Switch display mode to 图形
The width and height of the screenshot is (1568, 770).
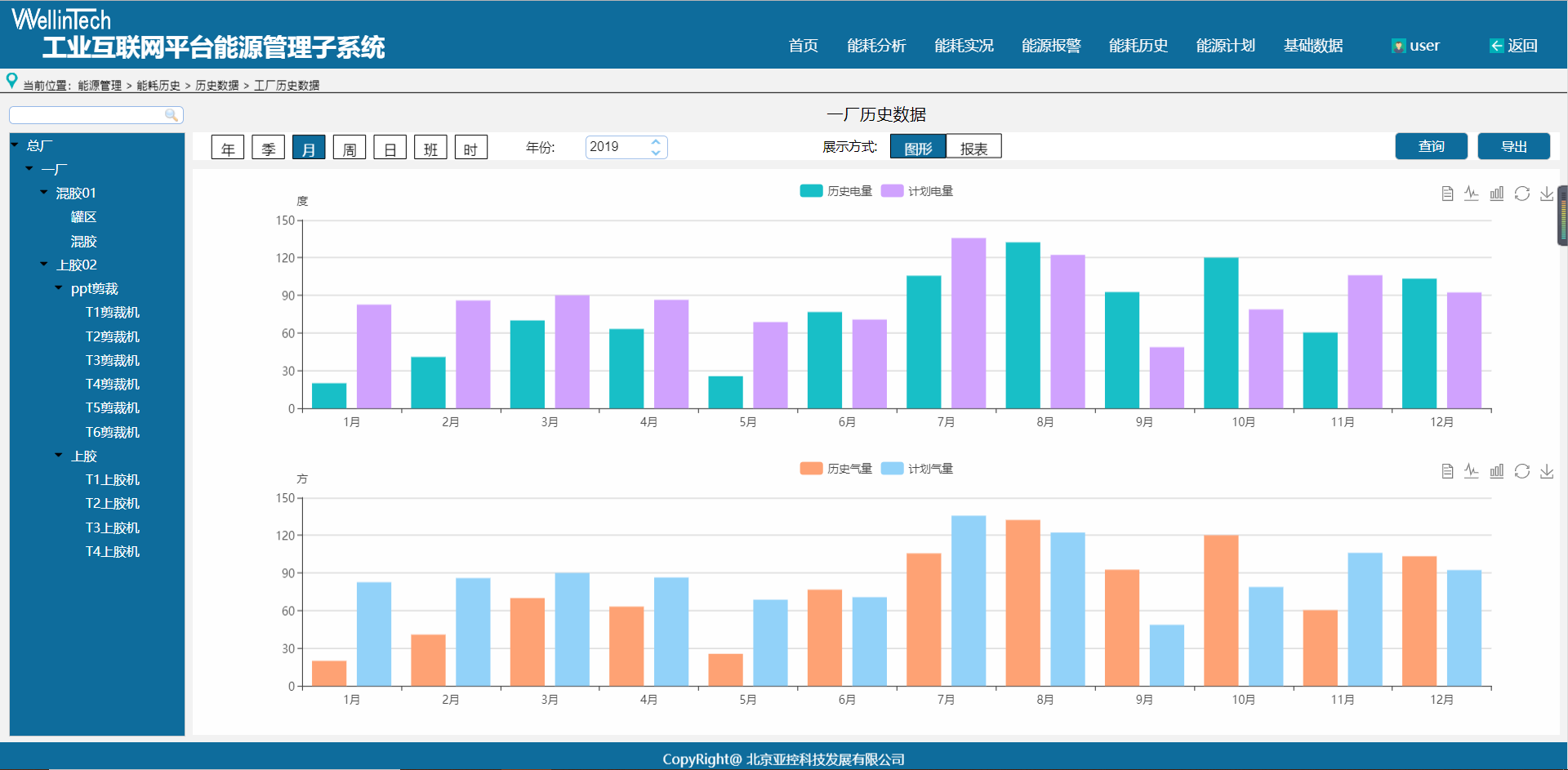[918, 148]
